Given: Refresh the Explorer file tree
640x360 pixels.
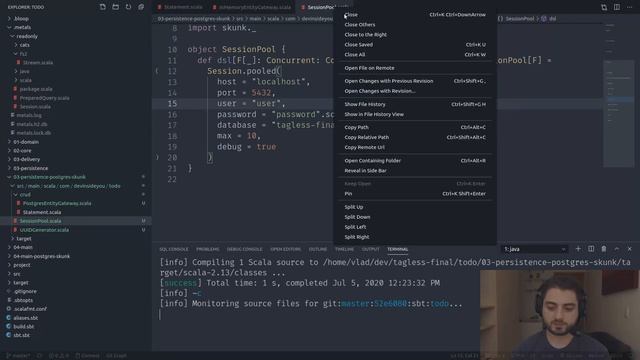Looking at the screenshot, I should point(128,7).
